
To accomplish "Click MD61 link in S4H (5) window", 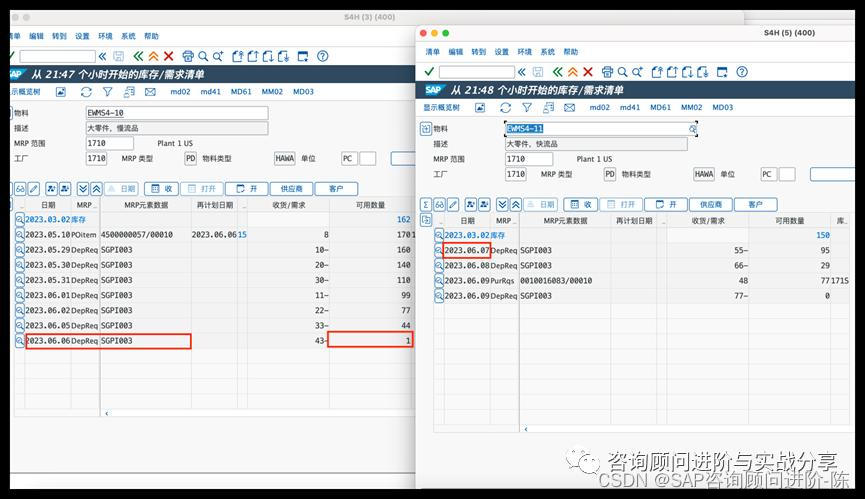I will 660,108.
